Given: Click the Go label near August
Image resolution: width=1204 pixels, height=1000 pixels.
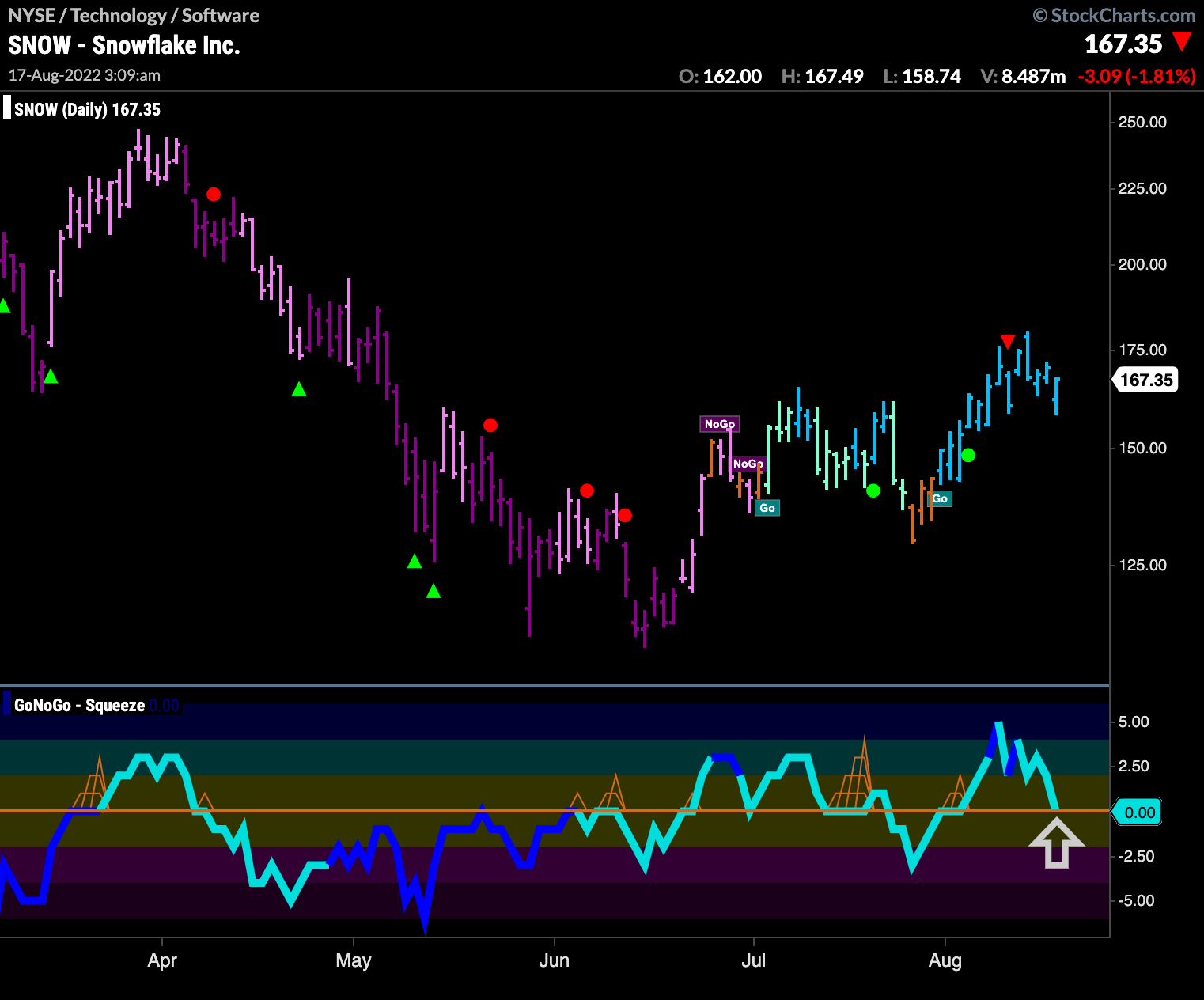Looking at the screenshot, I should [x=940, y=498].
